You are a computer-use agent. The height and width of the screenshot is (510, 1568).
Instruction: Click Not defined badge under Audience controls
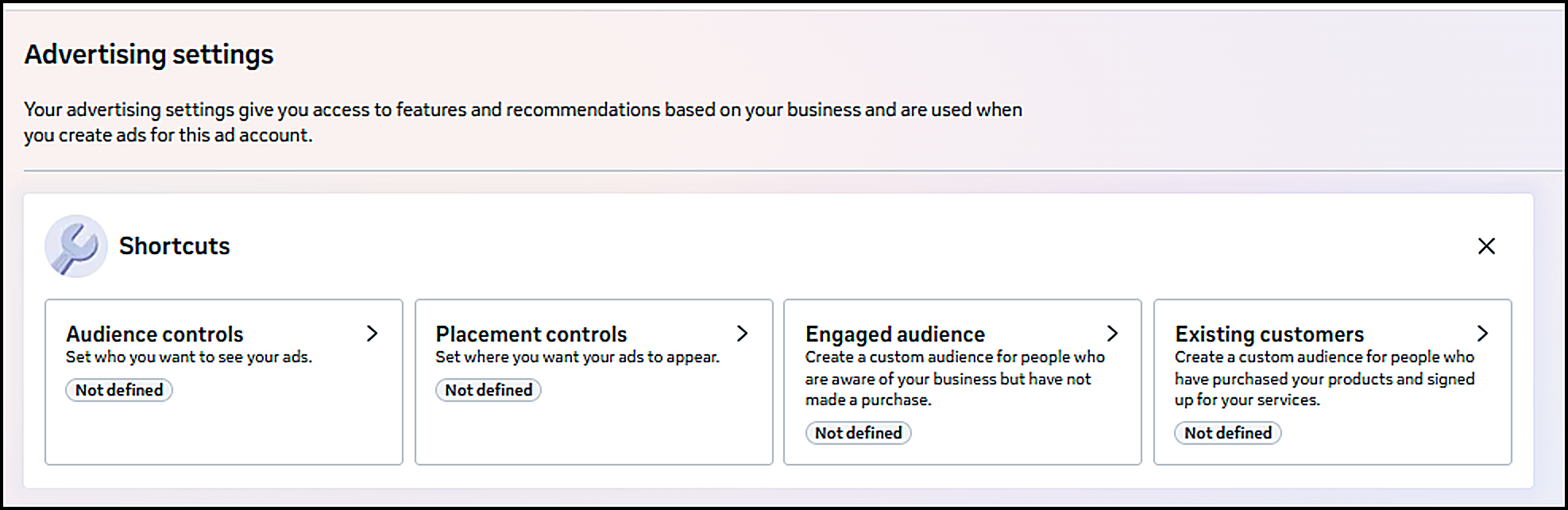pos(119,390)
